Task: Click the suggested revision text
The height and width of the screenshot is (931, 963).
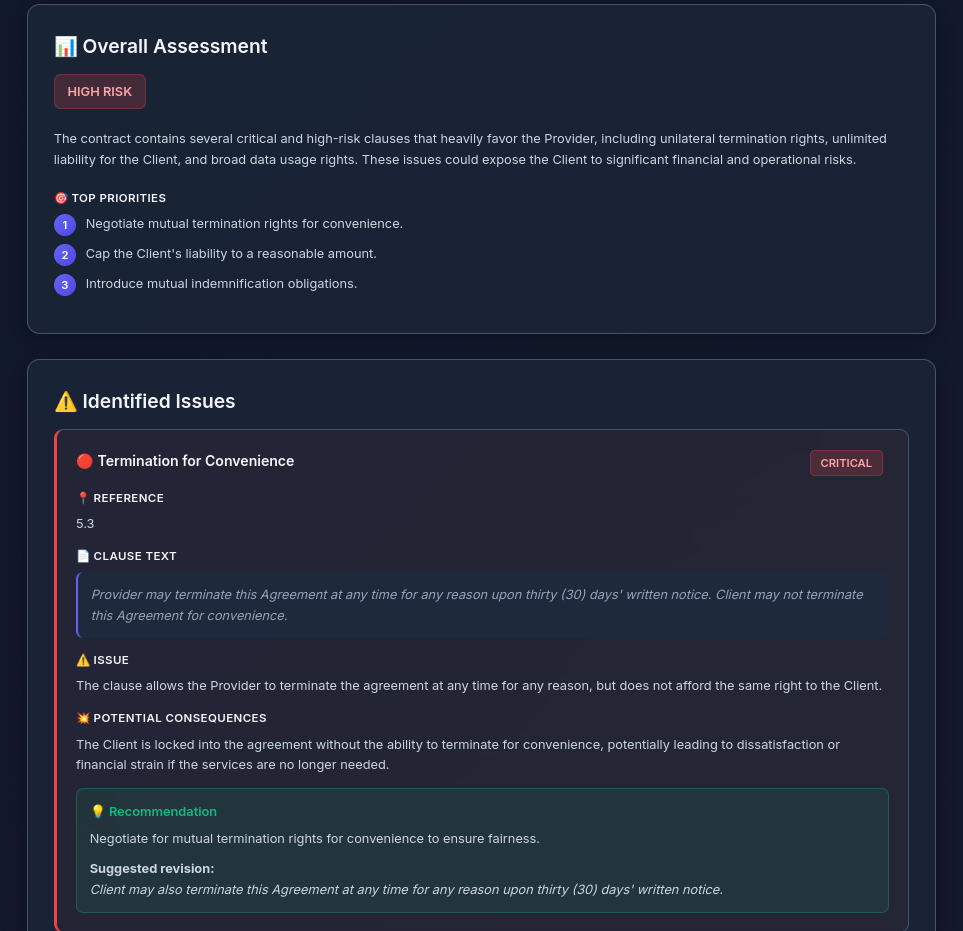Action: click(406, 889)
